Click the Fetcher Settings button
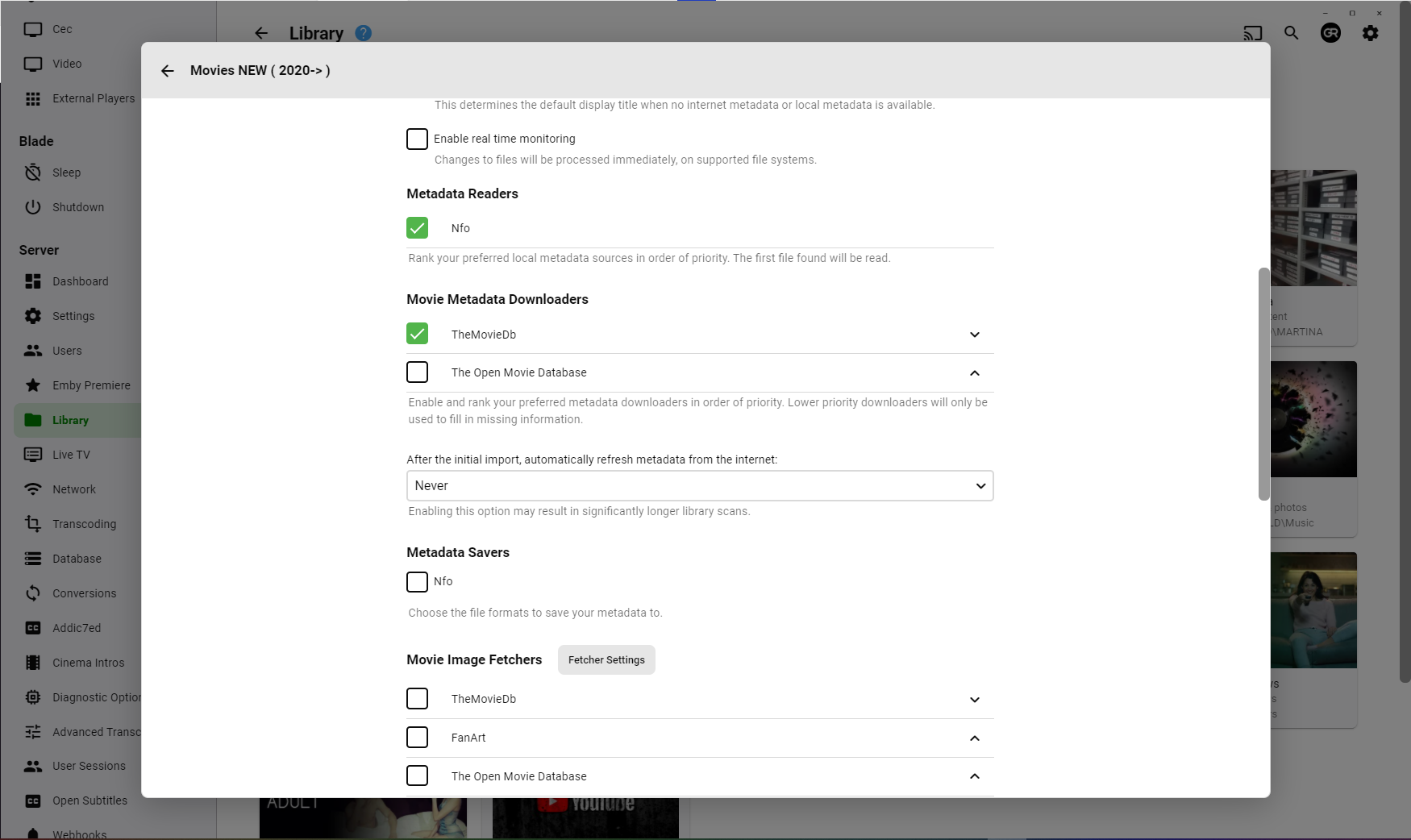Viewport: 1411px width, 840px height. pos(606,659)
